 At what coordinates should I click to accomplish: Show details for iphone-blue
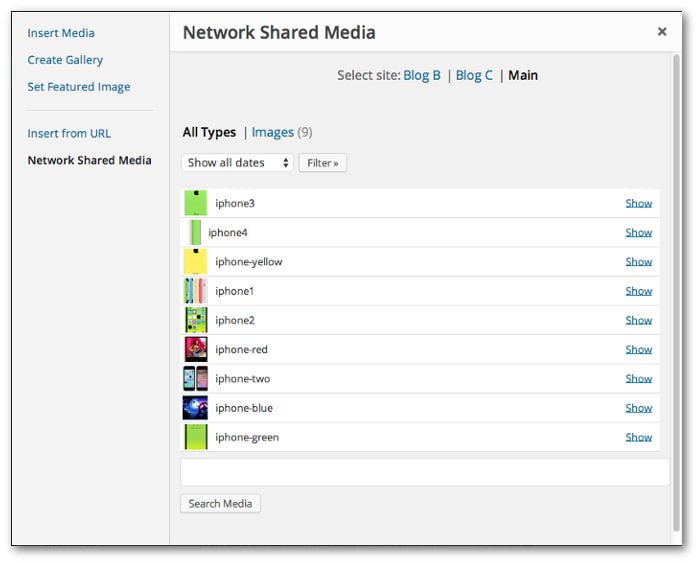click(639, 408)
